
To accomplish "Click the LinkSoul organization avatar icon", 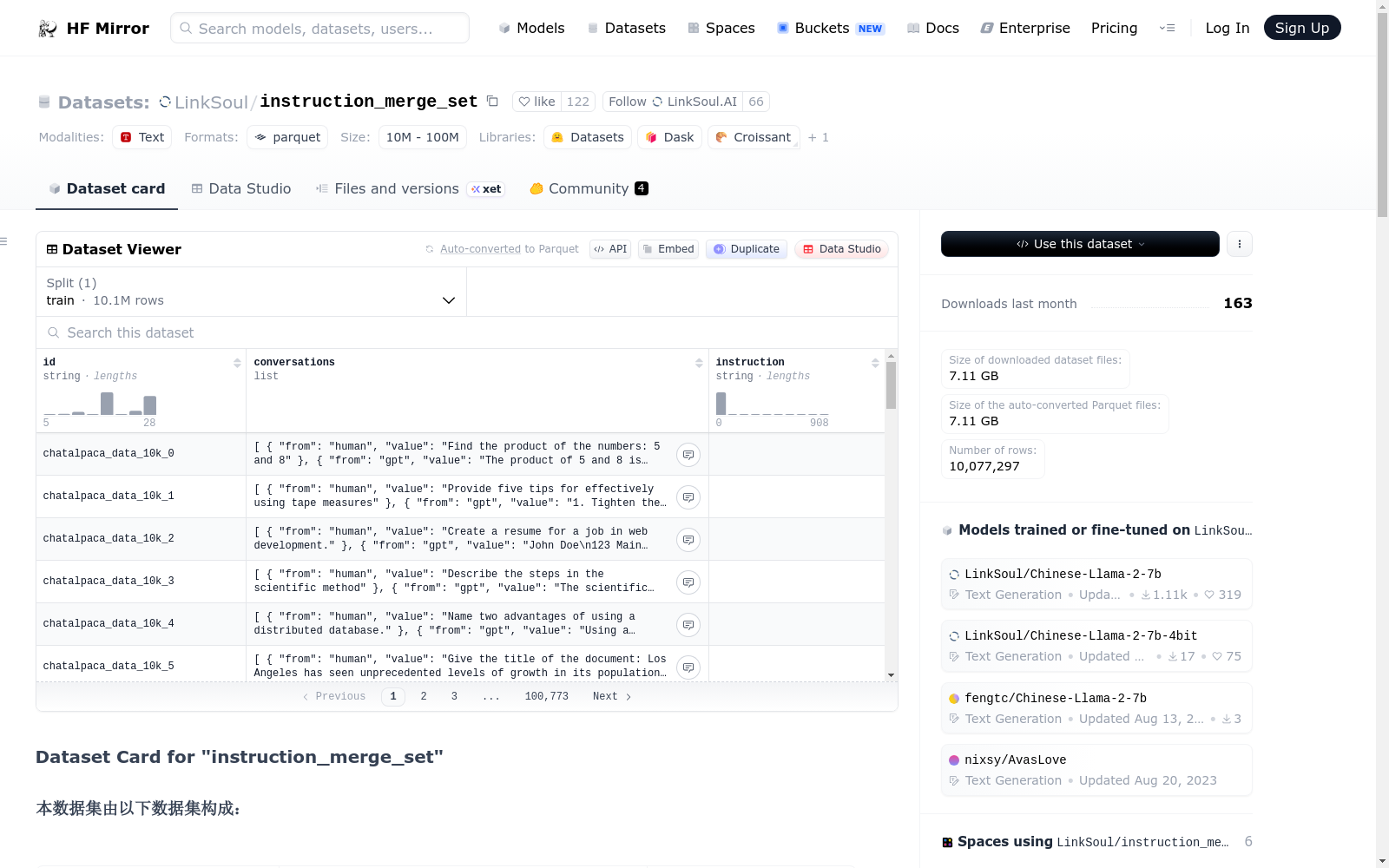I will 165,102.
